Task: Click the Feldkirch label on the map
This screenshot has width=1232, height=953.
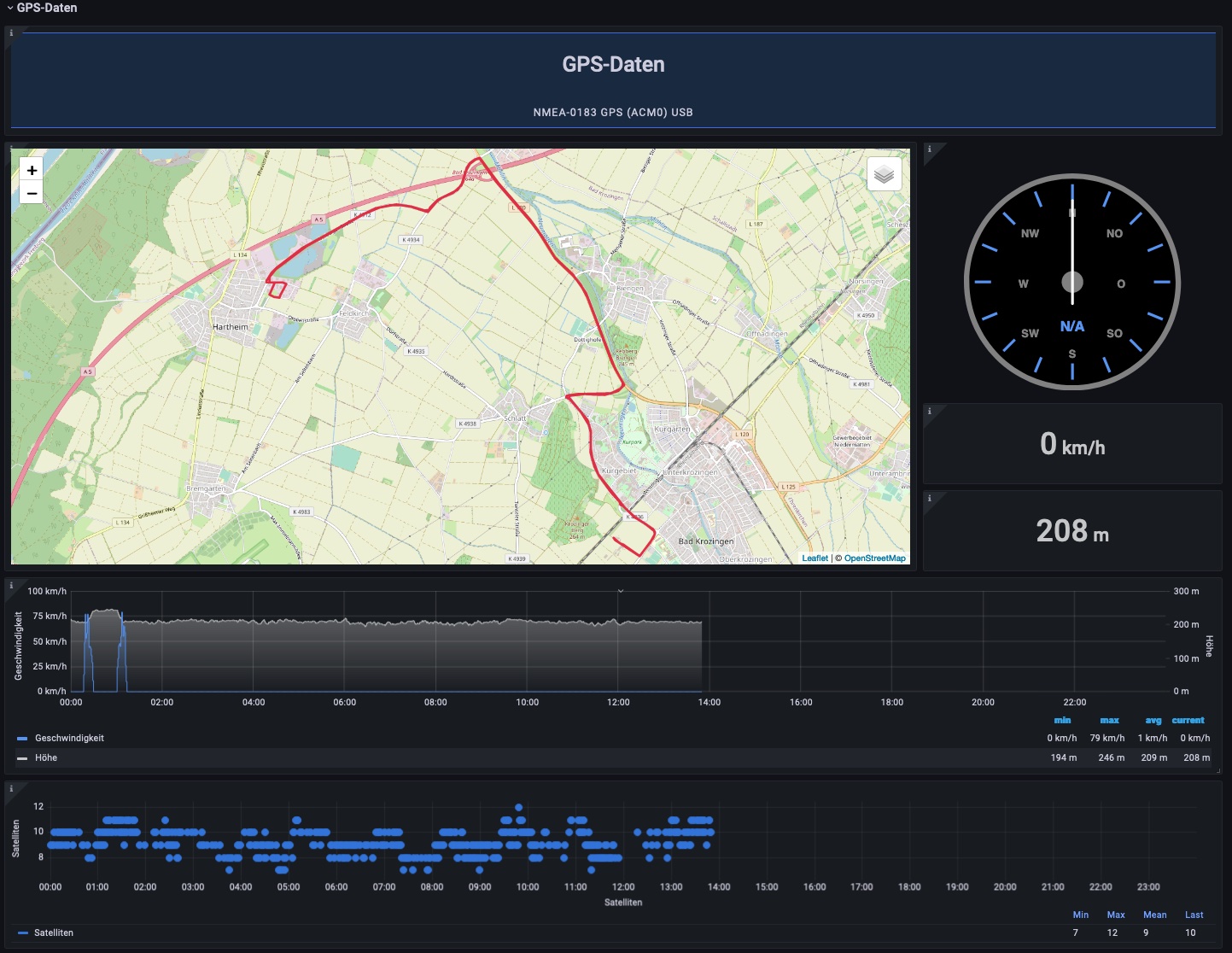Action: click(353, 313)
